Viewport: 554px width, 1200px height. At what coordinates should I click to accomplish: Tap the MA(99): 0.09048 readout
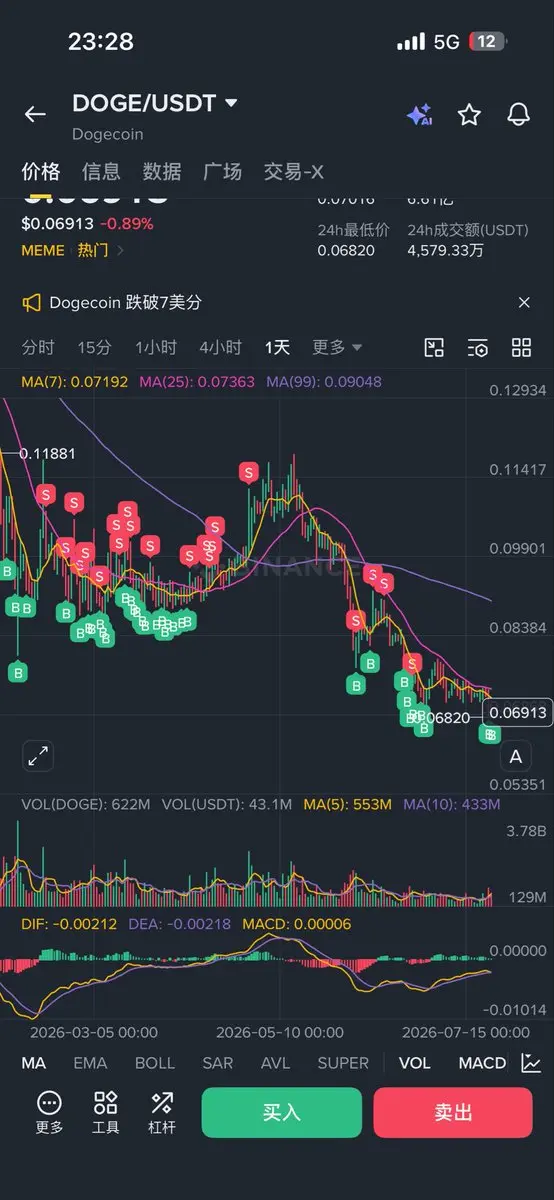click(324, 381)
